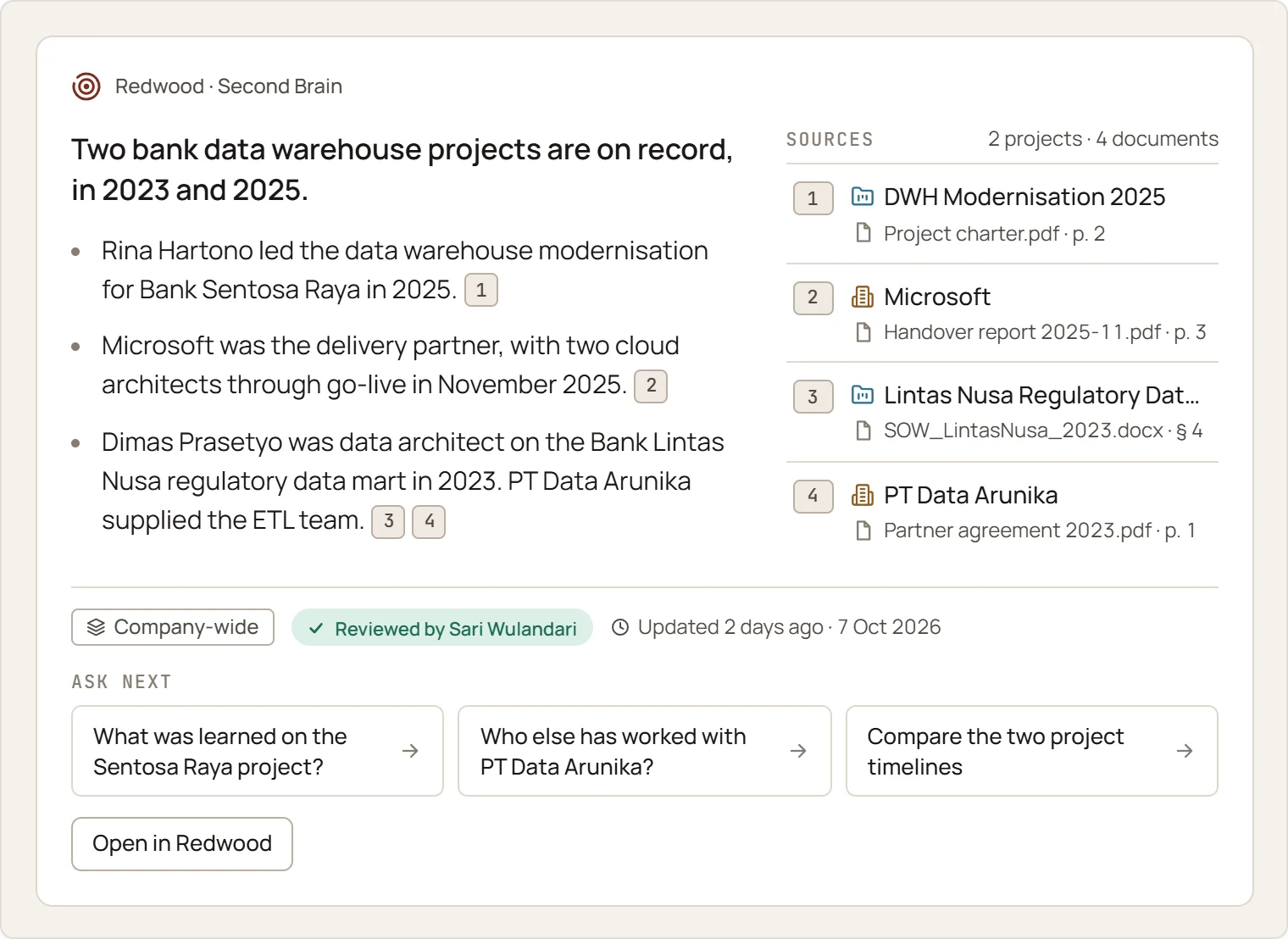
Task: Open inline citation 3 after ETL team
Action: (x=388, y=521)
